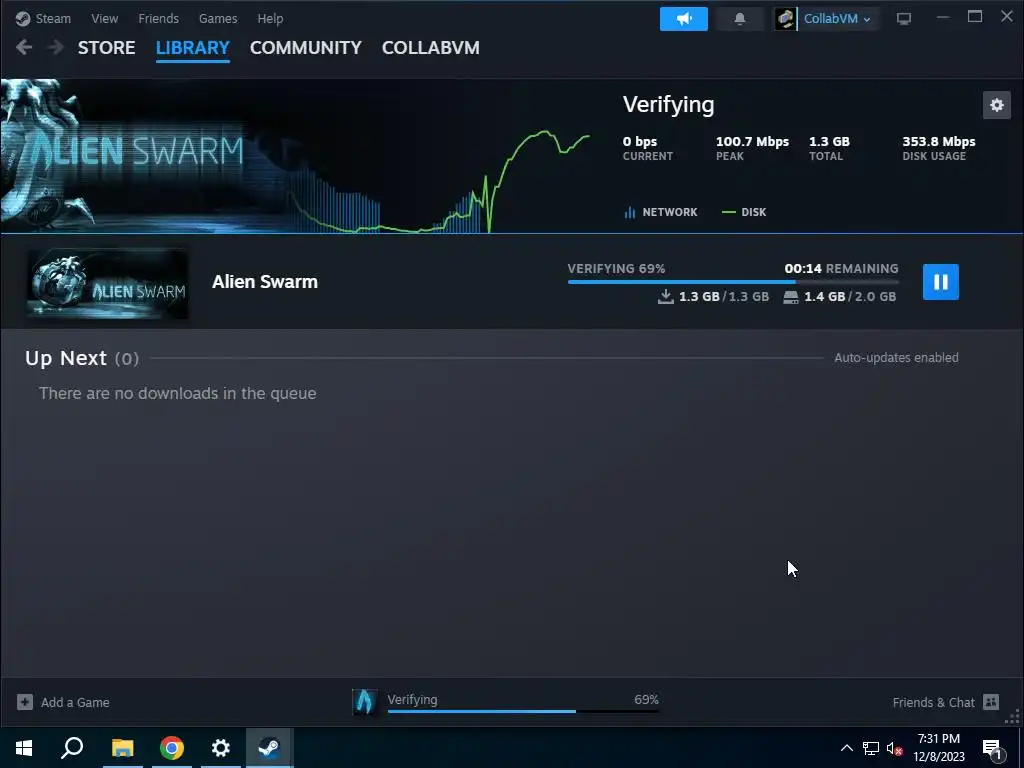Open the Games menu
1024x768 pixels.
[x=217, y=18]
